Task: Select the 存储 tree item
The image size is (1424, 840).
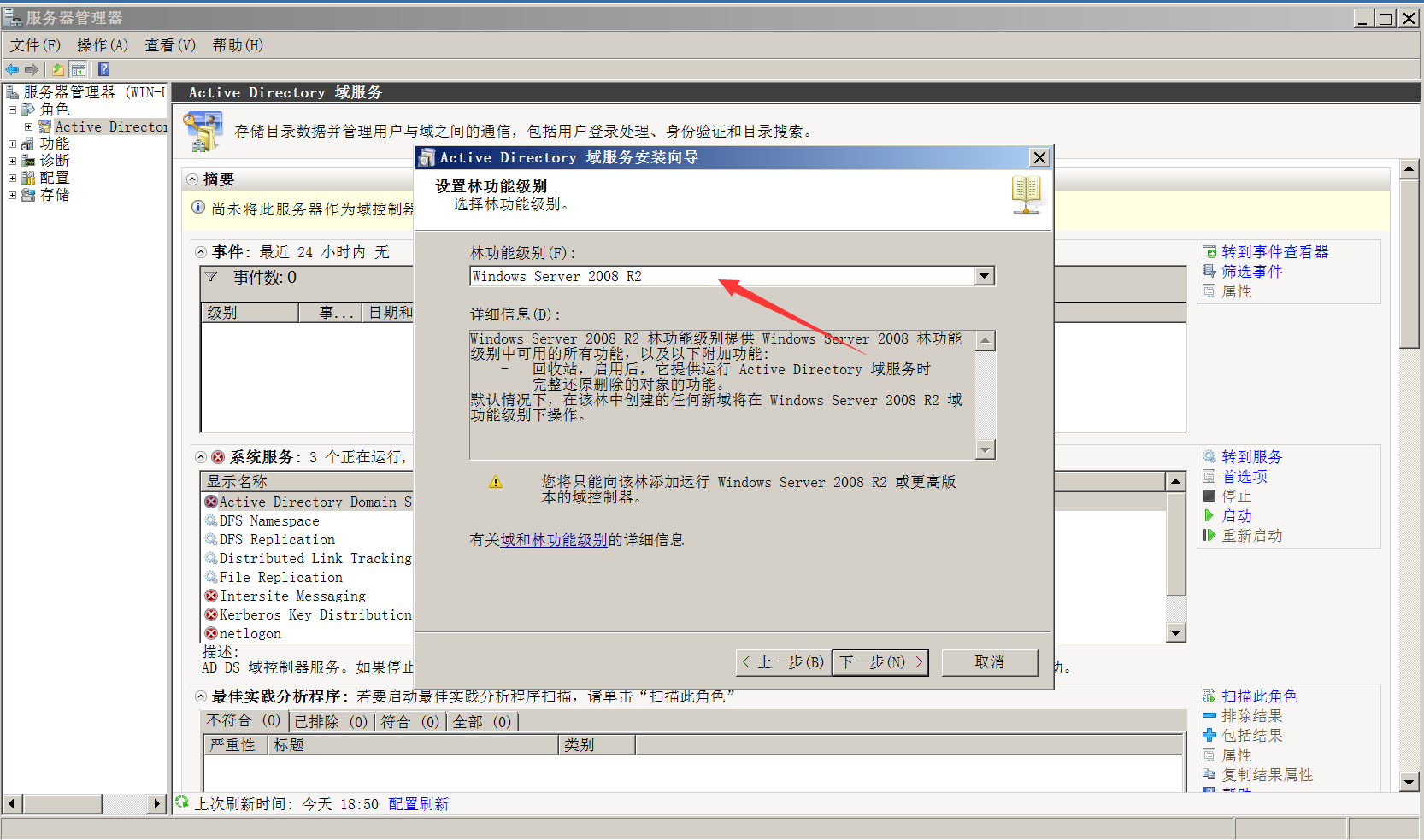Action: pos(55,195)
